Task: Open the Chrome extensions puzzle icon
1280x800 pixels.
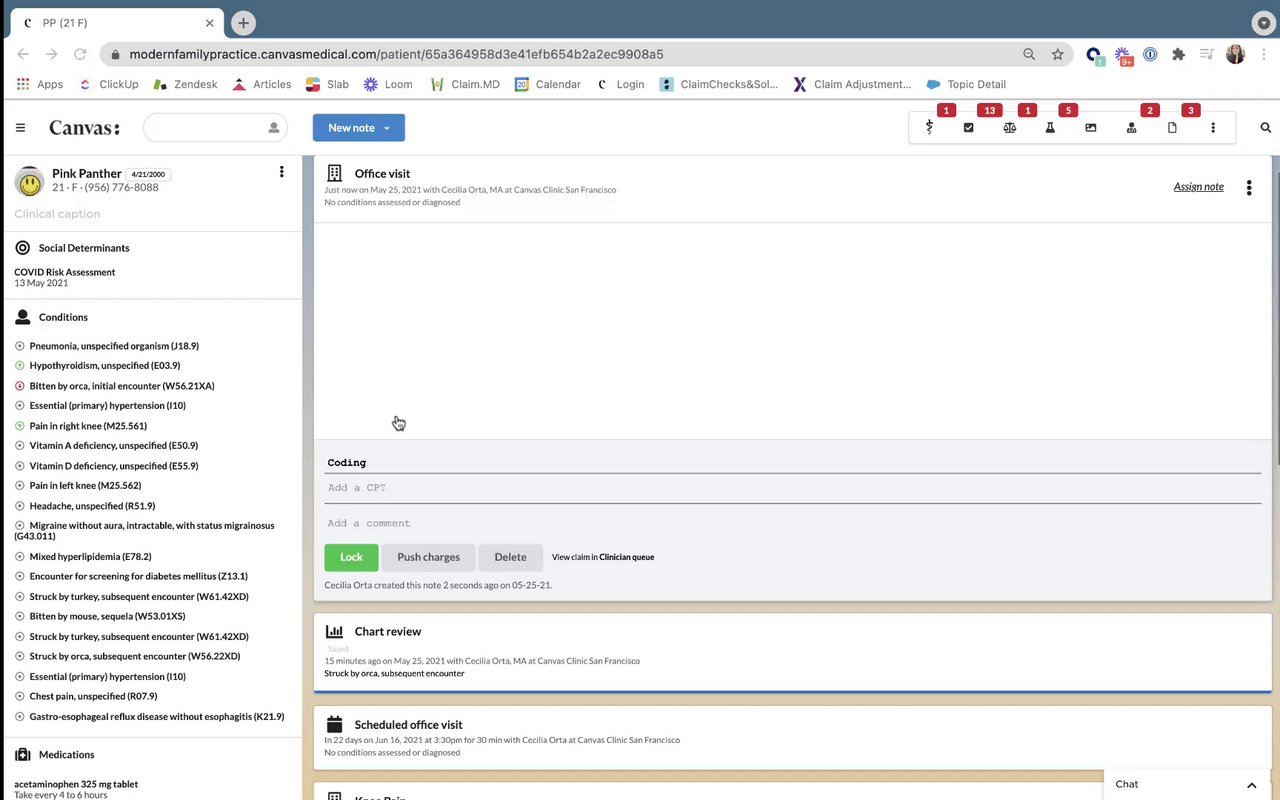Action: pyautogui.click(x=1178, y=54)
